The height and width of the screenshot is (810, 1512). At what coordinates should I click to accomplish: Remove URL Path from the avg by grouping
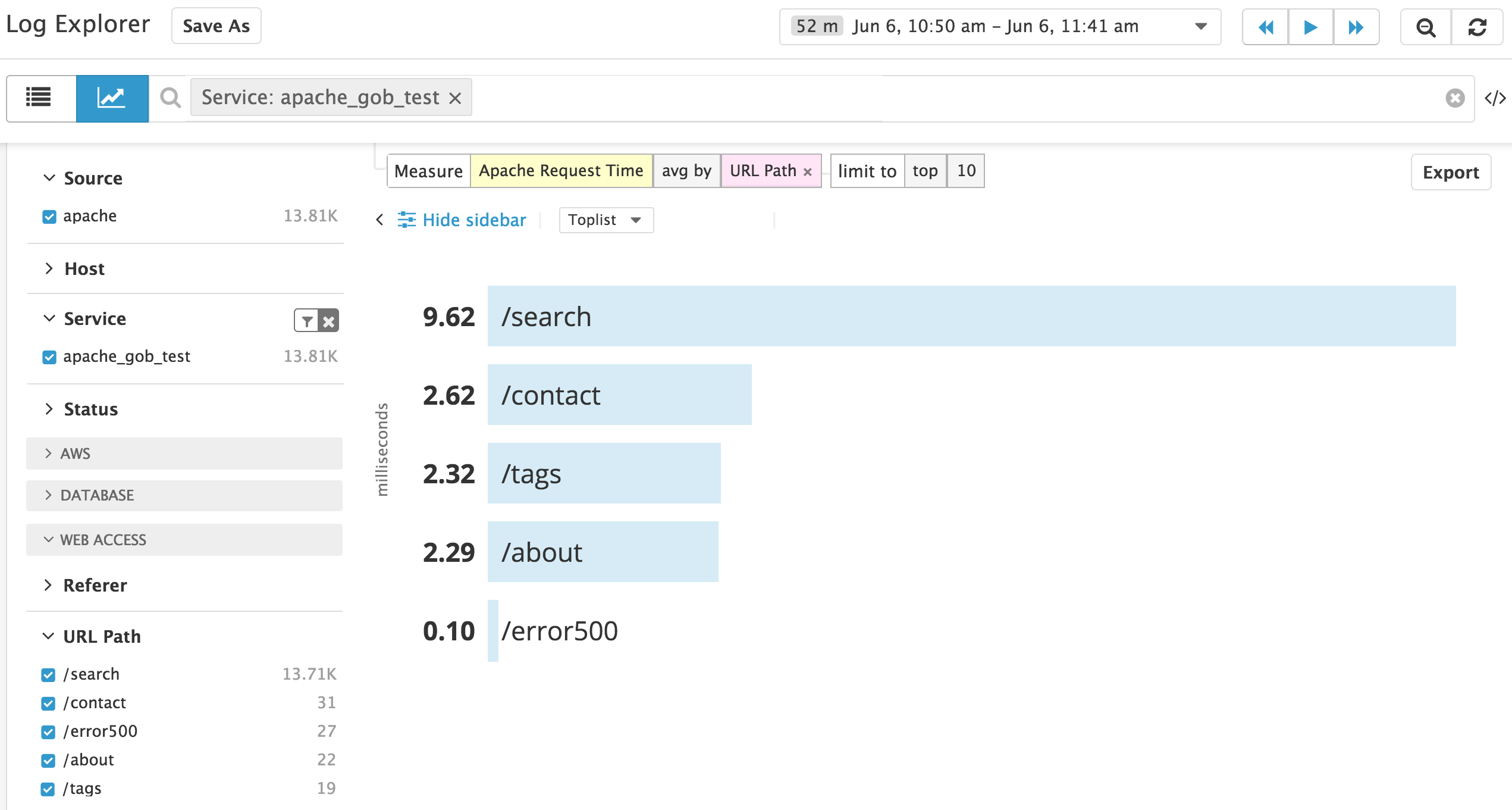point(808,171)
